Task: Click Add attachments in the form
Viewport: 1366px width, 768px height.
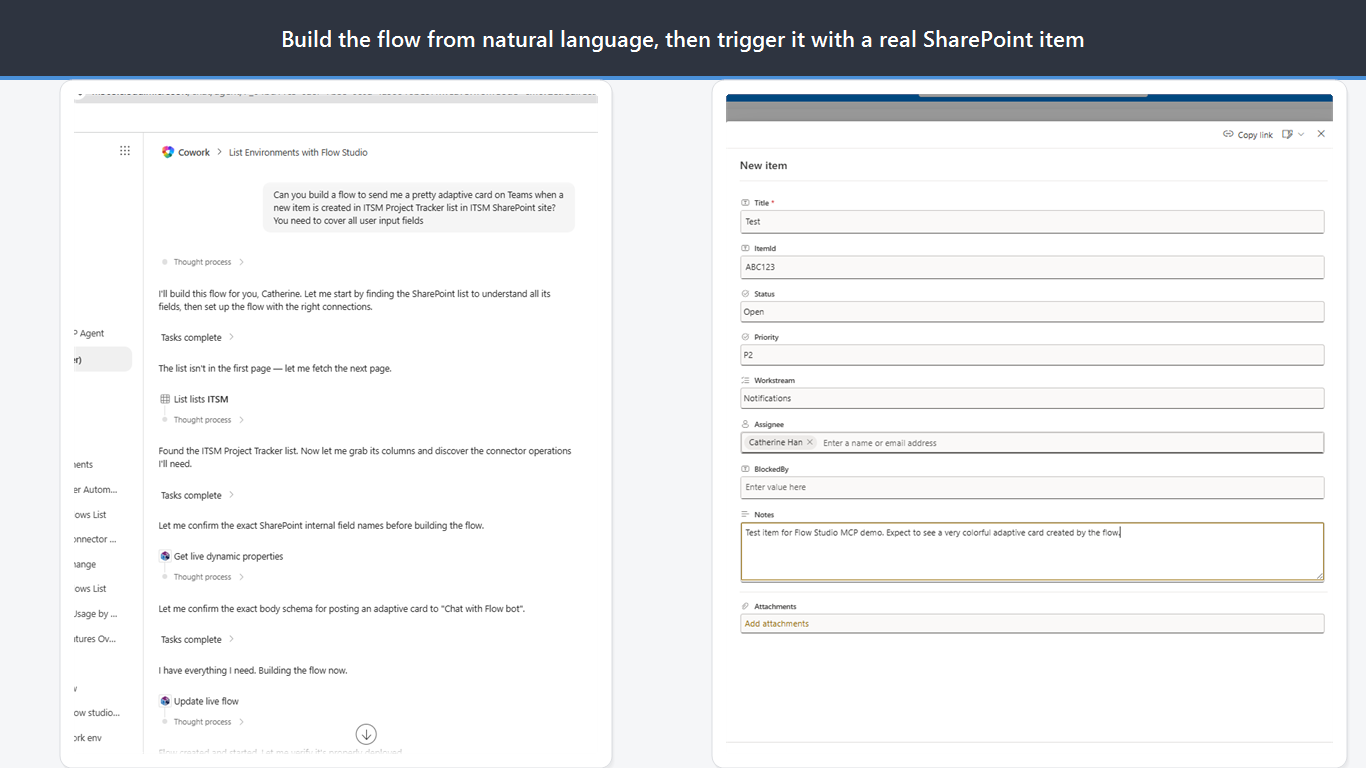Action: click(777, 624)
